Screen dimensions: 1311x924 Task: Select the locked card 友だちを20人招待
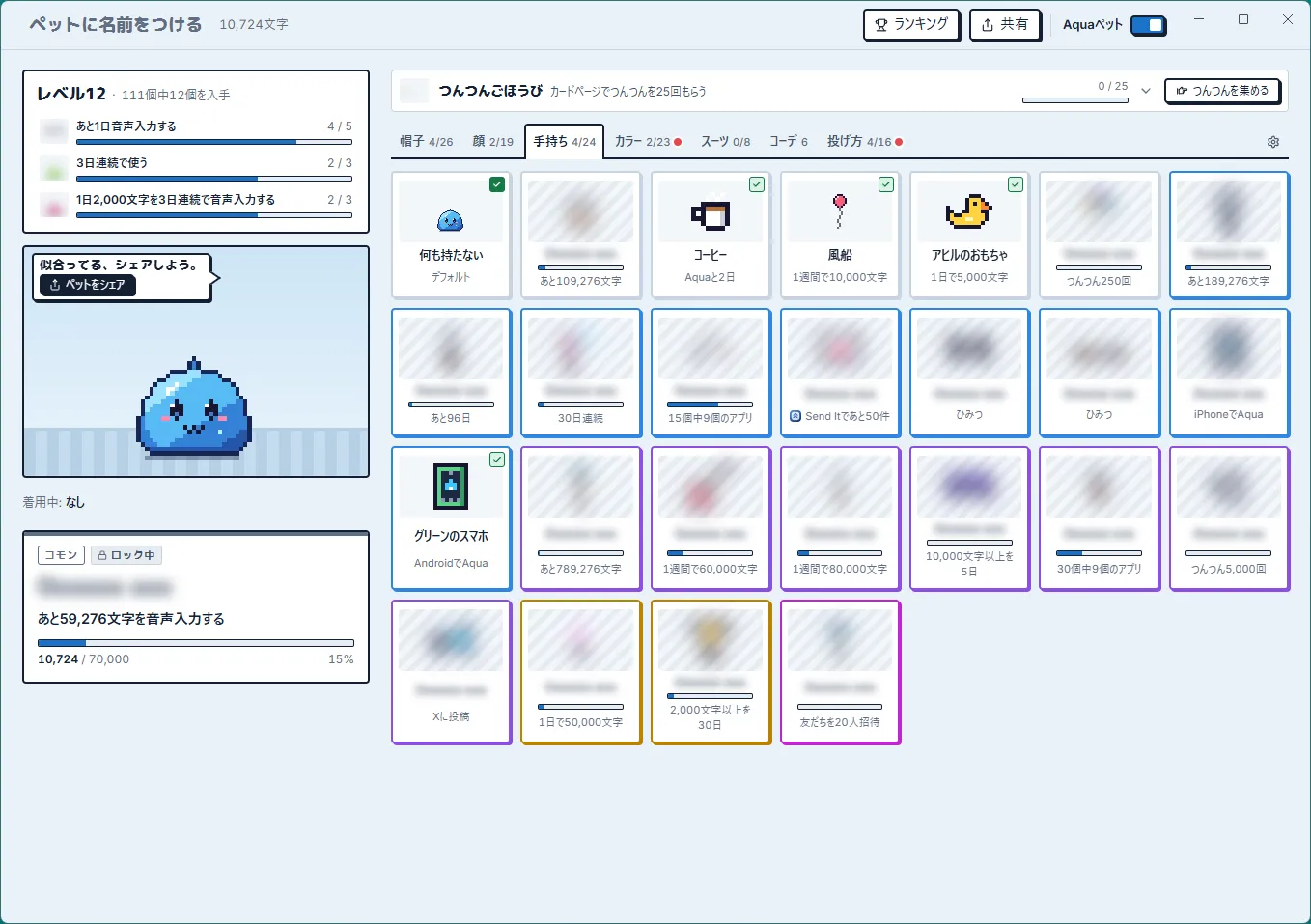coord(840,672)
